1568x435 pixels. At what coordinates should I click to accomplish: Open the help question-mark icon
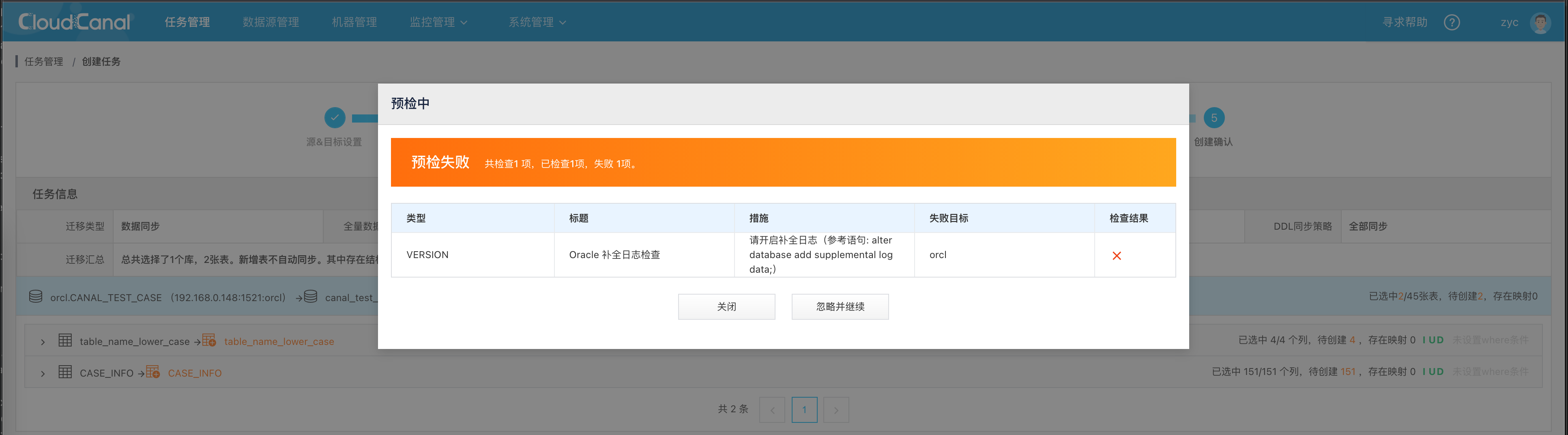[1452, 22]
